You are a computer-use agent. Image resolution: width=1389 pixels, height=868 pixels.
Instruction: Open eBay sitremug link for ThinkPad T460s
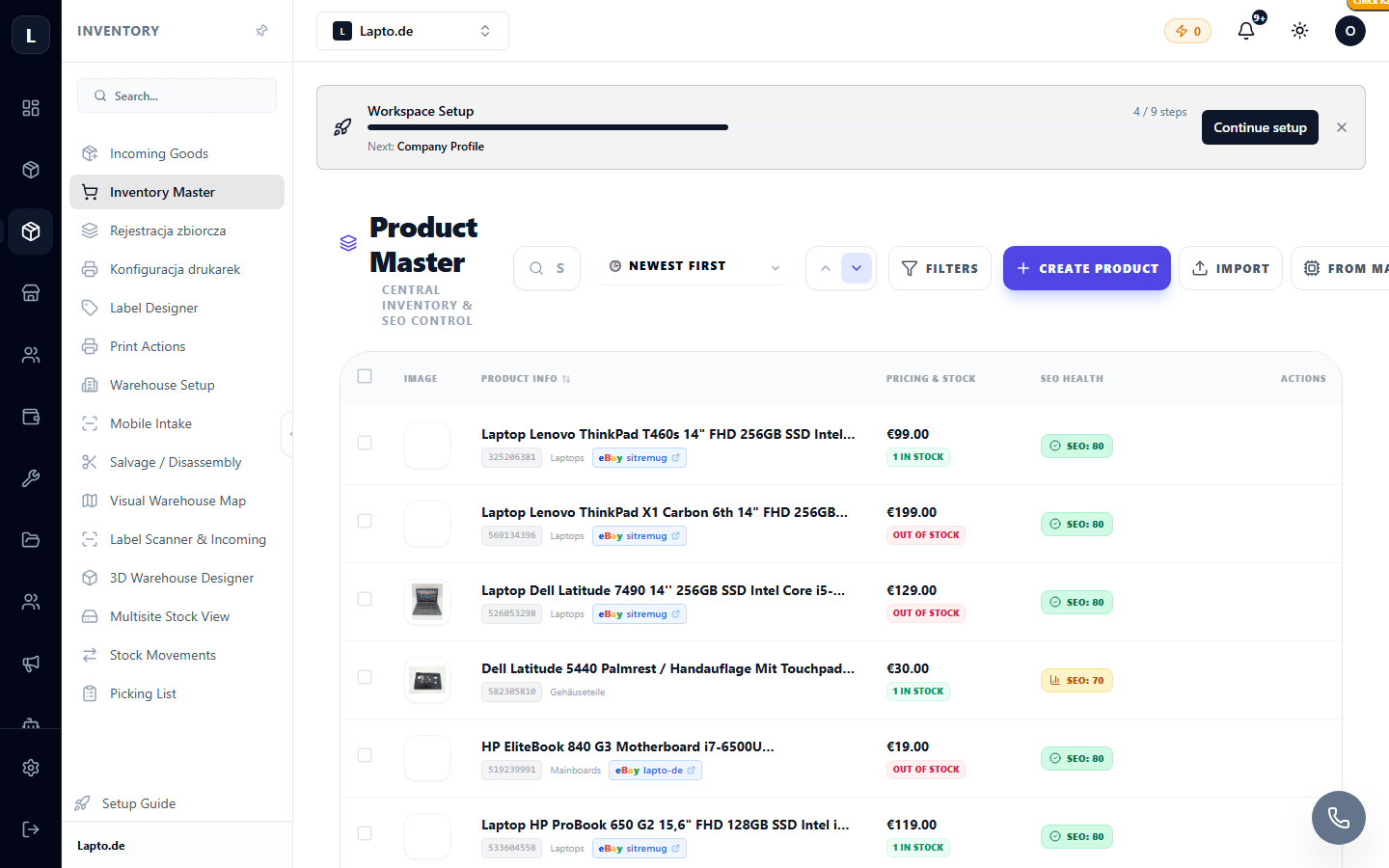[640, 458]
